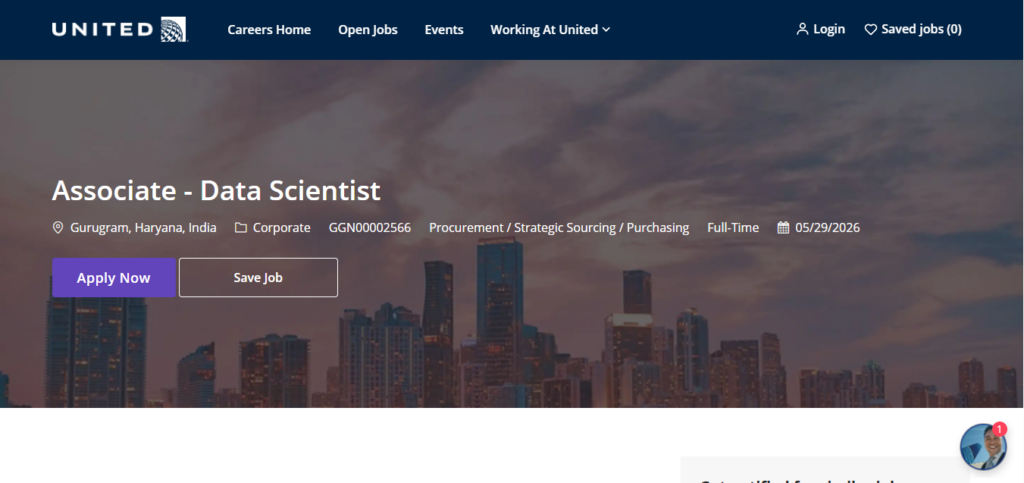Click the United logo in the header

(x=120, y=29)
